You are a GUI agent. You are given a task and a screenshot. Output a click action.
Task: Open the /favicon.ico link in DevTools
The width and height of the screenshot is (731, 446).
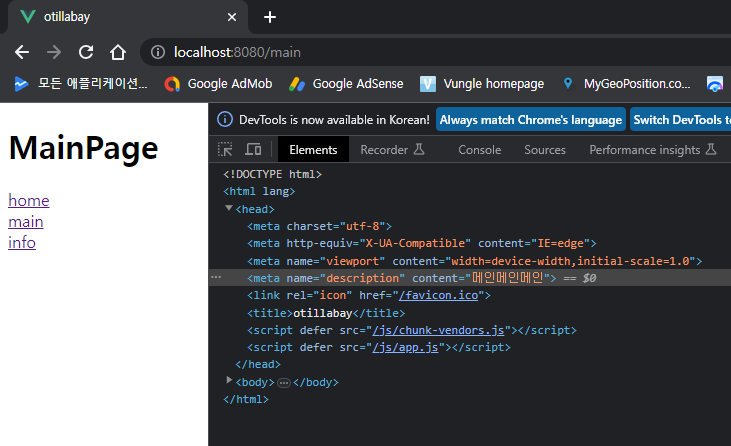(x=439, y=295)
